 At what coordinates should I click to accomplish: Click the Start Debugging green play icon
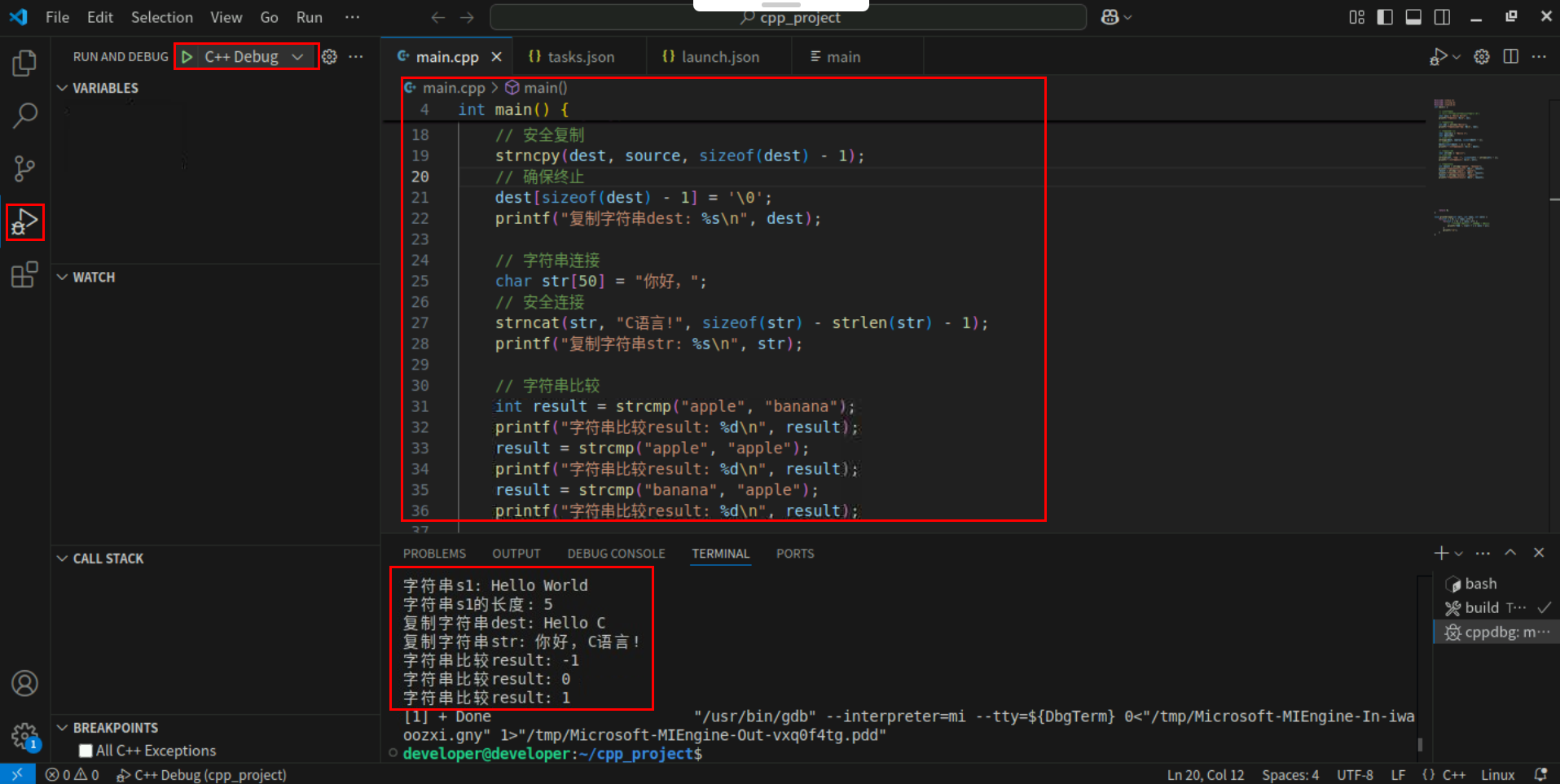coord(187,57)
